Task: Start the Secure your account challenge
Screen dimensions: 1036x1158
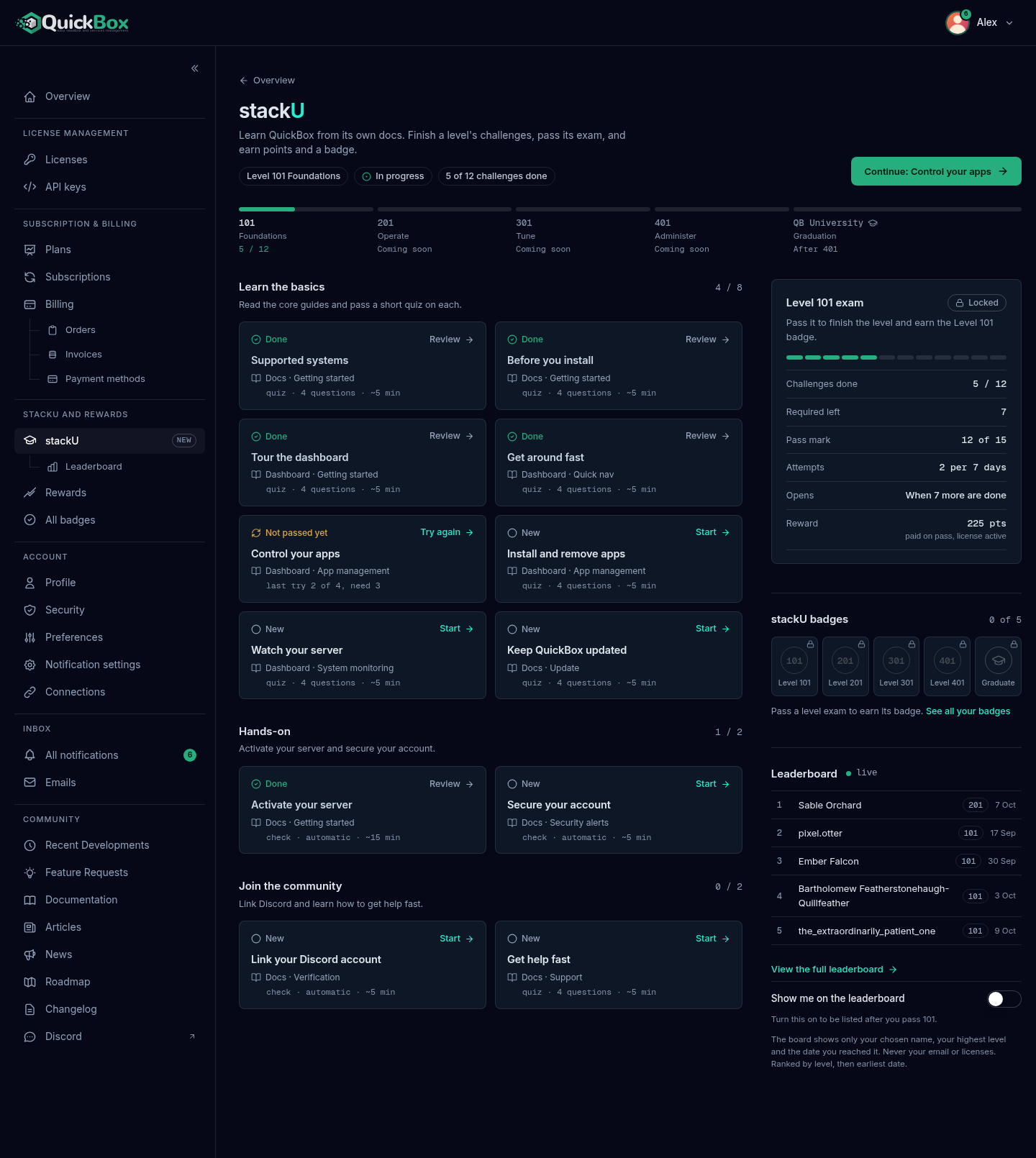Action: 712,784
